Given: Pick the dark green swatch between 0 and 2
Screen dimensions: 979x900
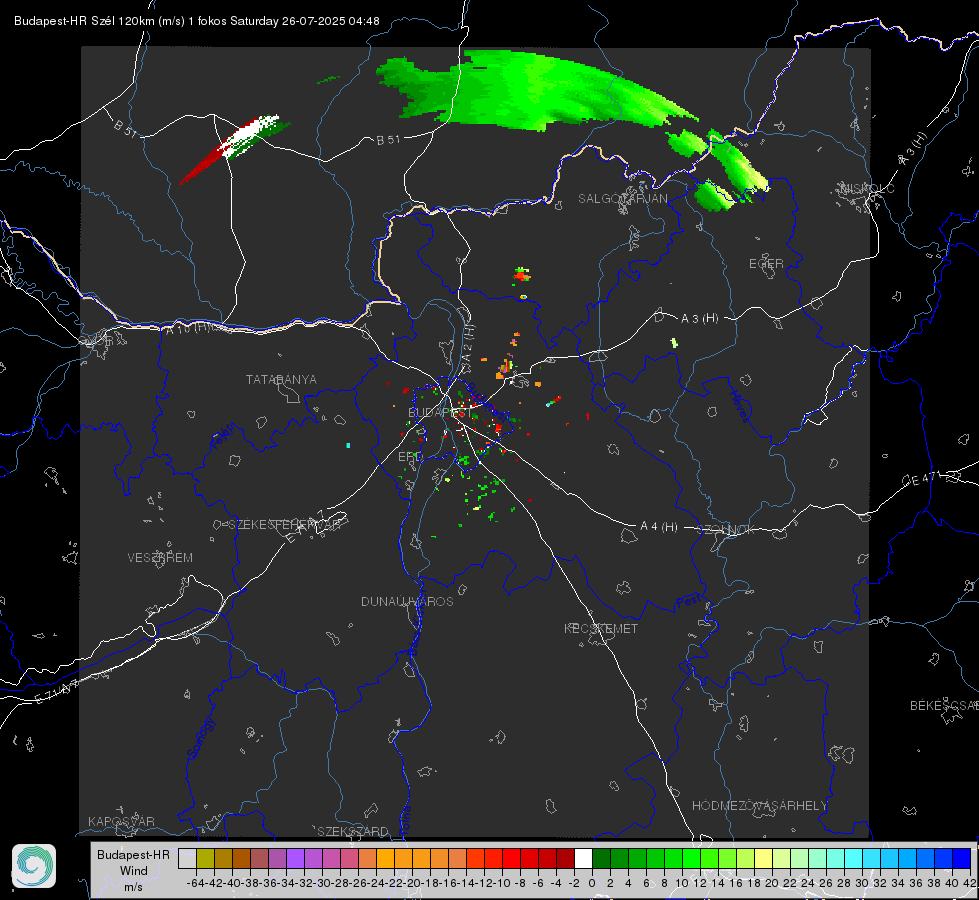Looking at the screenshot, I should pos(601,858).
